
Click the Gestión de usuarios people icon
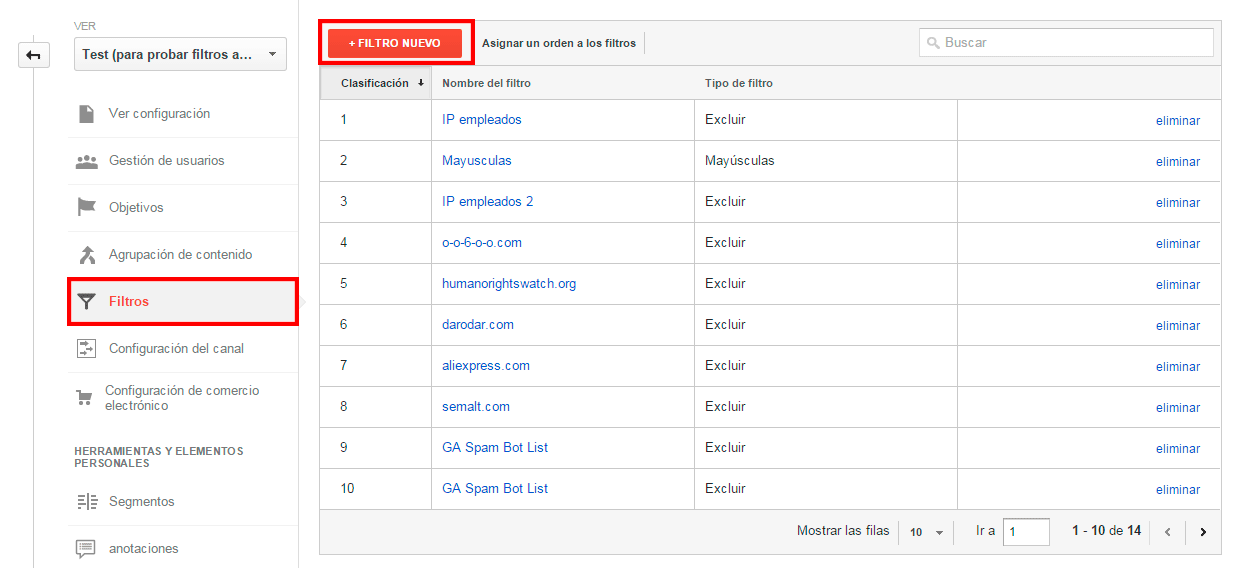[87, 161]
